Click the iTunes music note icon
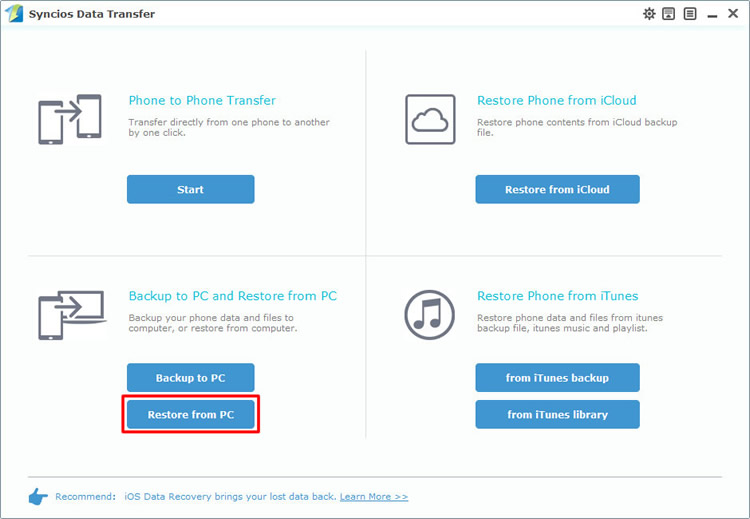Image resolution: width=750 pixels, height=519 pixels. click(430, 315)
